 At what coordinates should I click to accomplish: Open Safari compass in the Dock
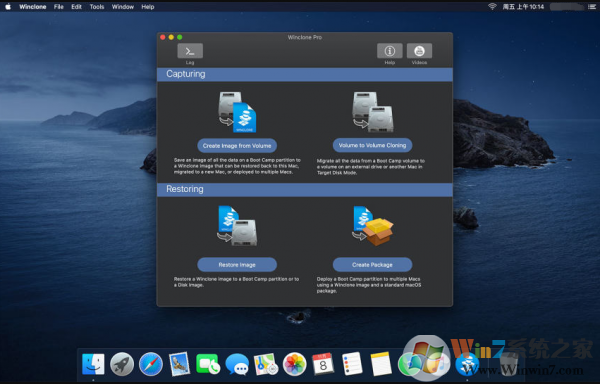coord(151,364)
